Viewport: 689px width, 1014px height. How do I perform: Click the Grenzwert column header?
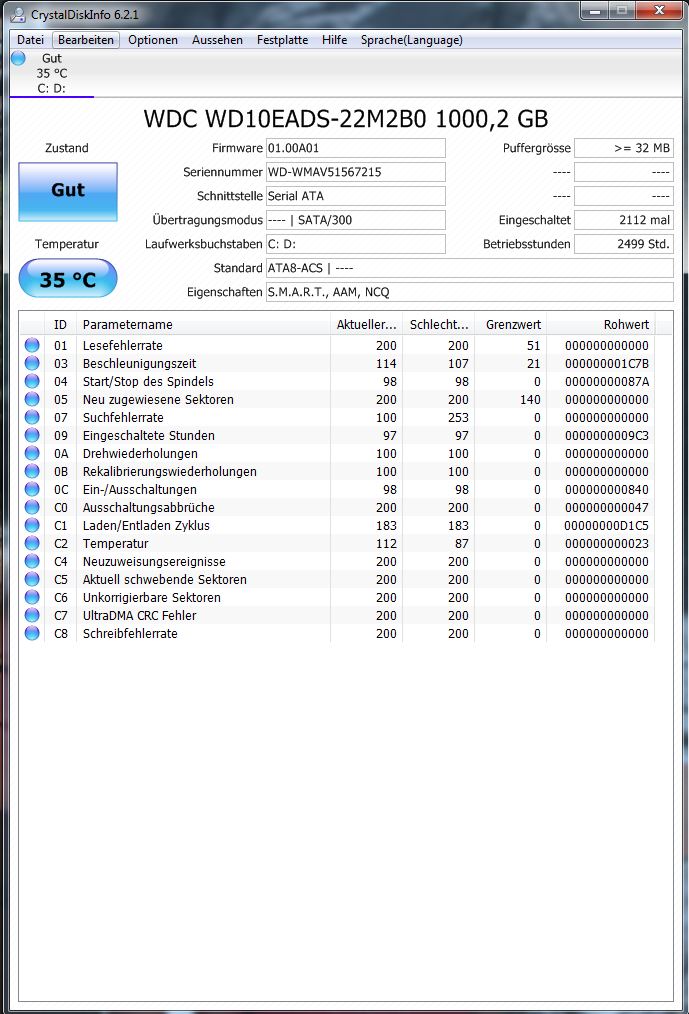pos(510,325)
